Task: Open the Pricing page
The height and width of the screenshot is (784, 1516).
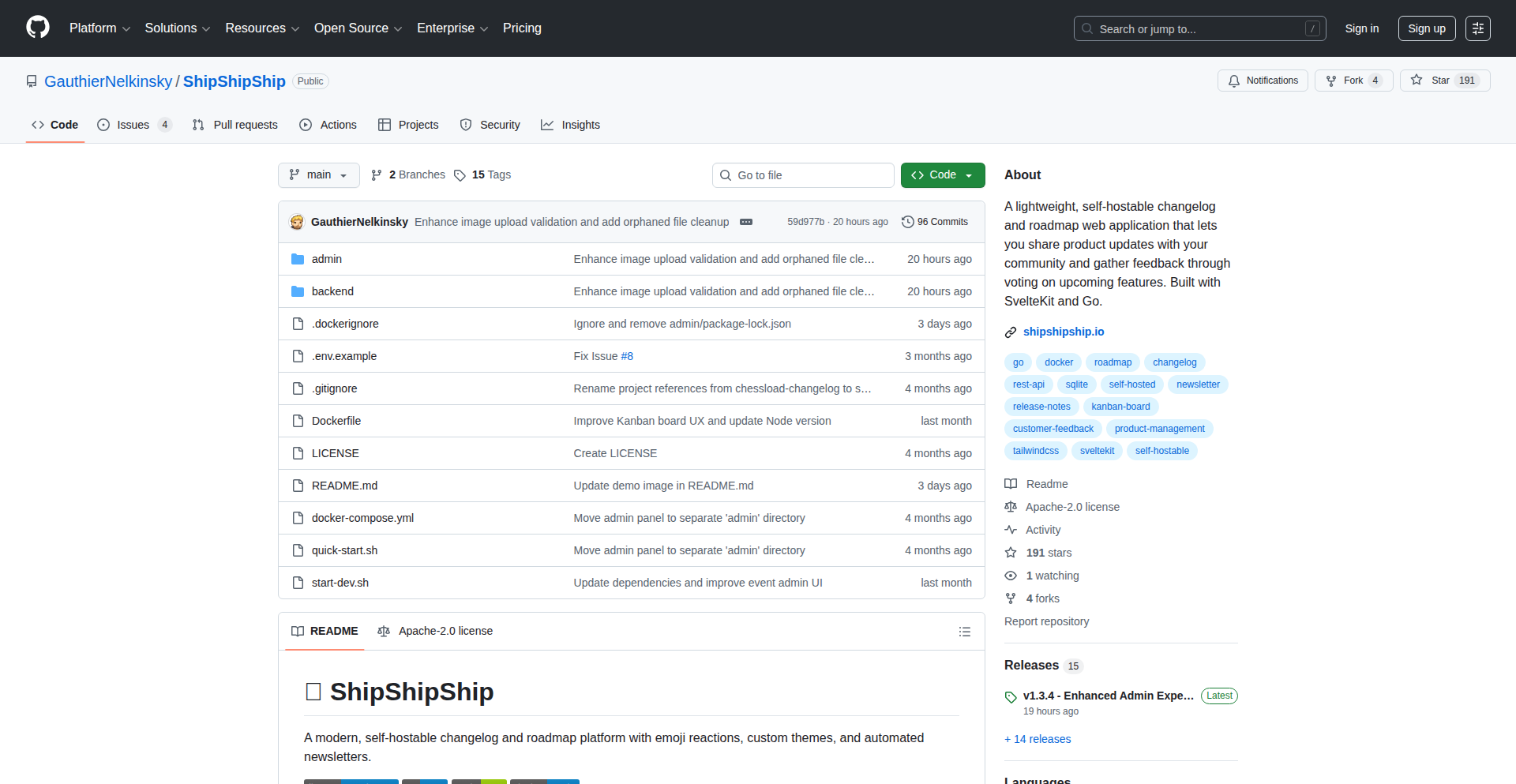Action: coord(522,28)
